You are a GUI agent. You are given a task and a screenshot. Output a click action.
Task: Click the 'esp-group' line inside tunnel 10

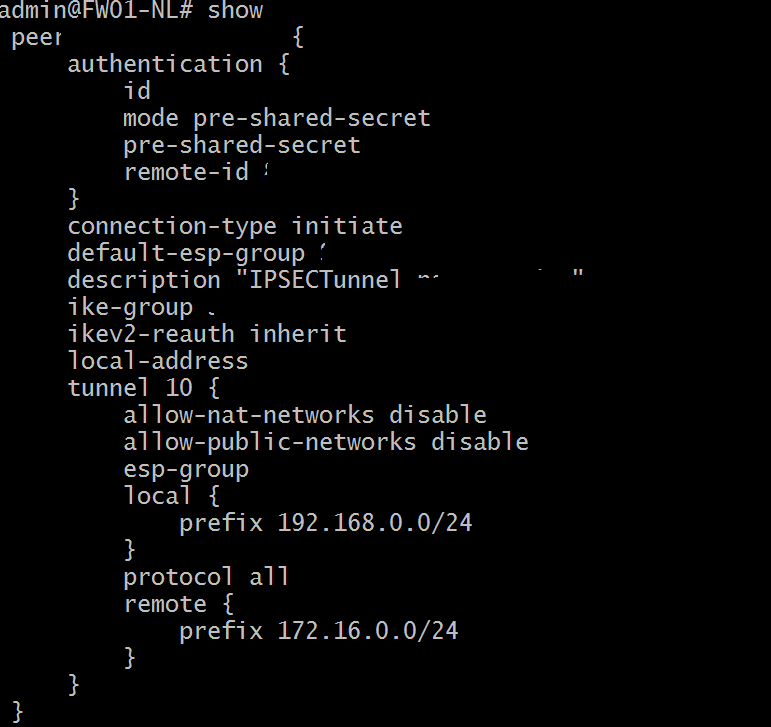pos(186,469)
